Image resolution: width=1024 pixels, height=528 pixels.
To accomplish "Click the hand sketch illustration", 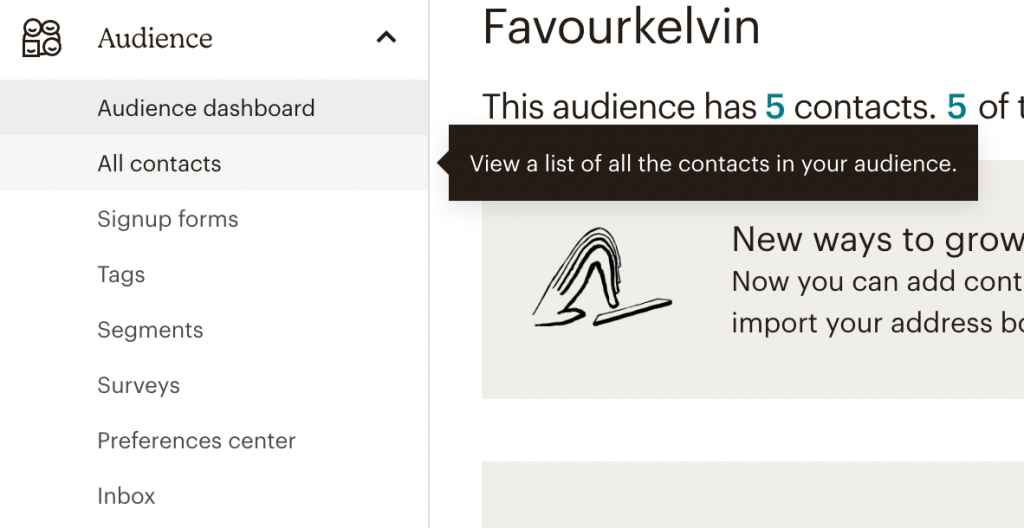I will click(x=601, y=277).
